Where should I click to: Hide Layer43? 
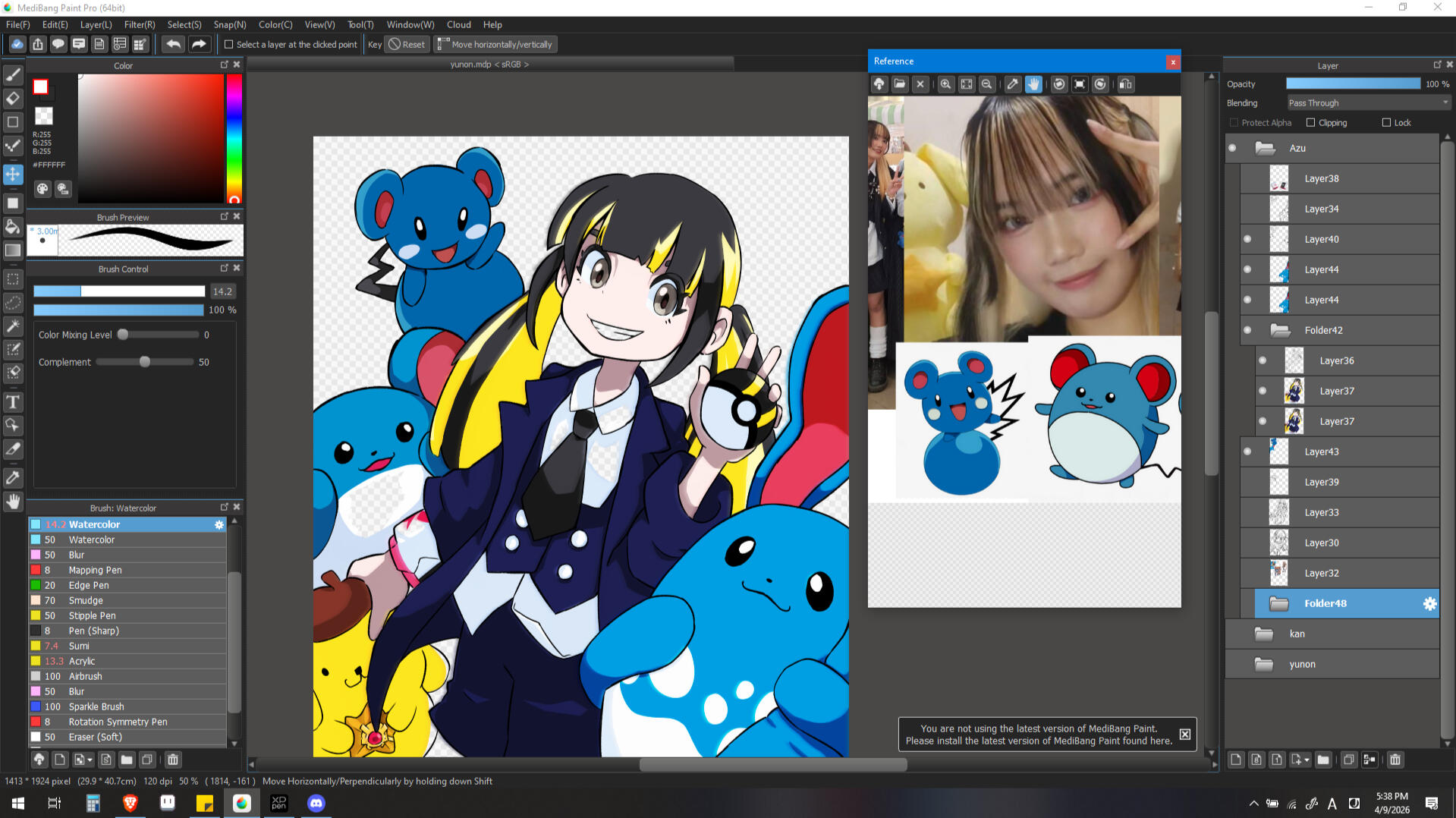coord(1247,451)
